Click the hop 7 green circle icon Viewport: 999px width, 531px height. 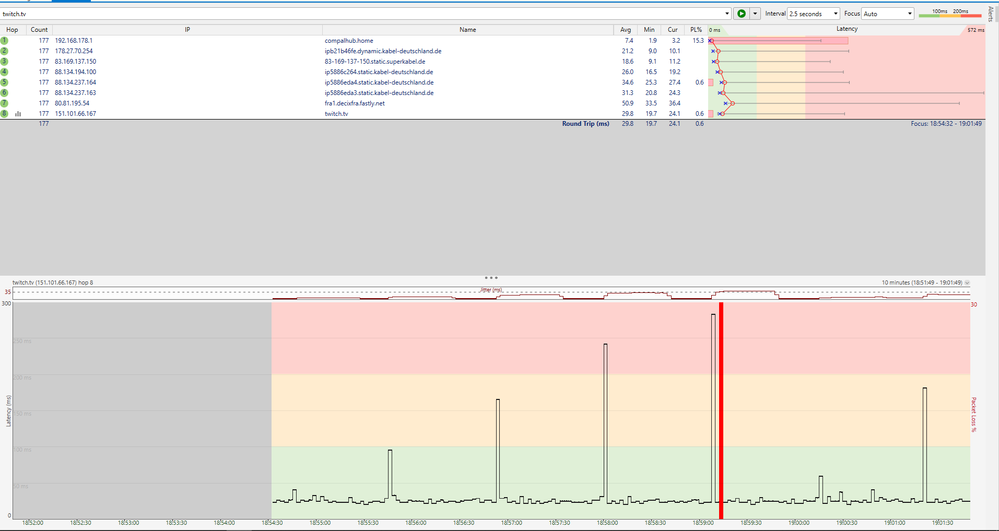(4, 103)
